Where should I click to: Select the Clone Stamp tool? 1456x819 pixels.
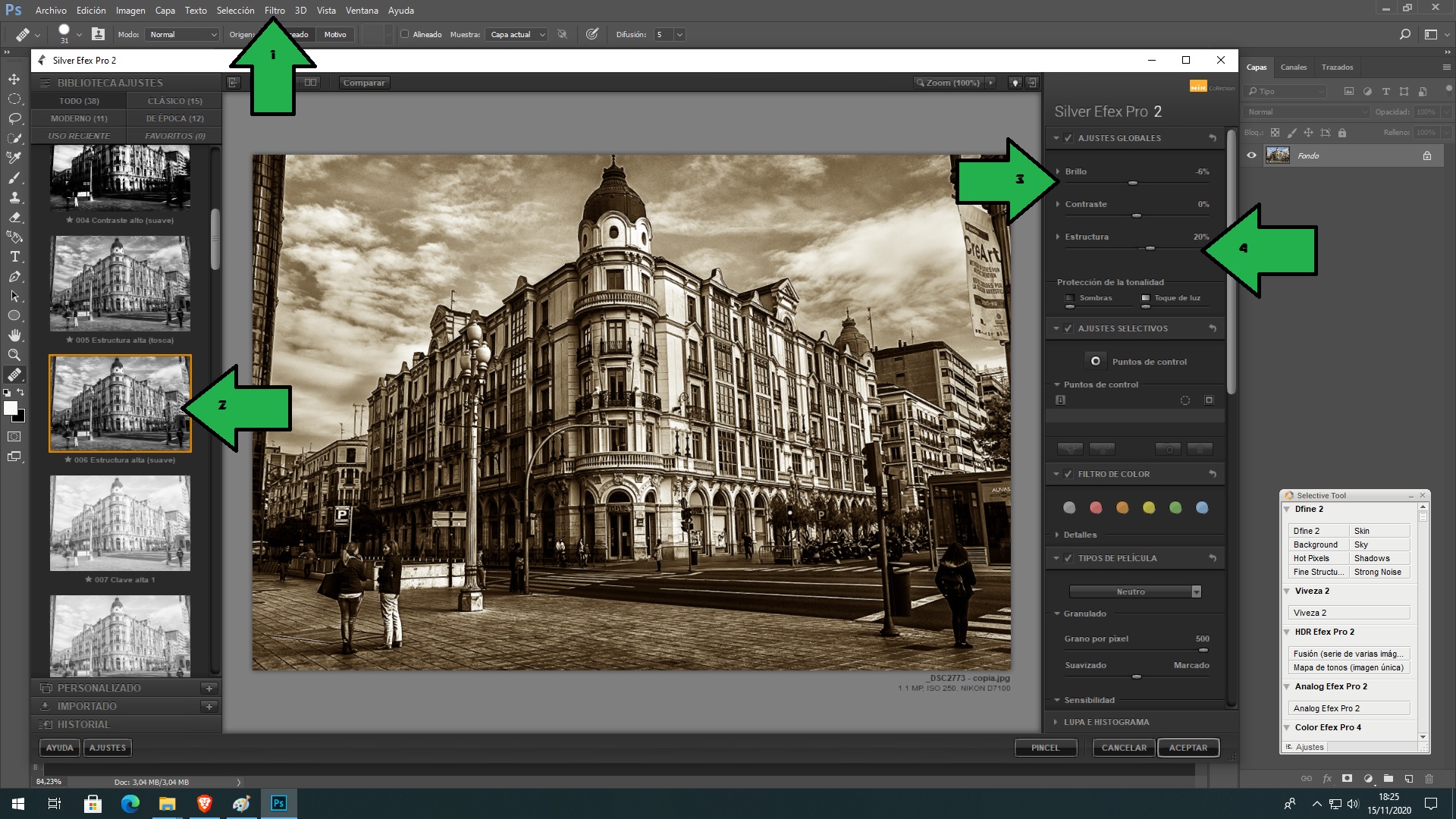point(14,197)
